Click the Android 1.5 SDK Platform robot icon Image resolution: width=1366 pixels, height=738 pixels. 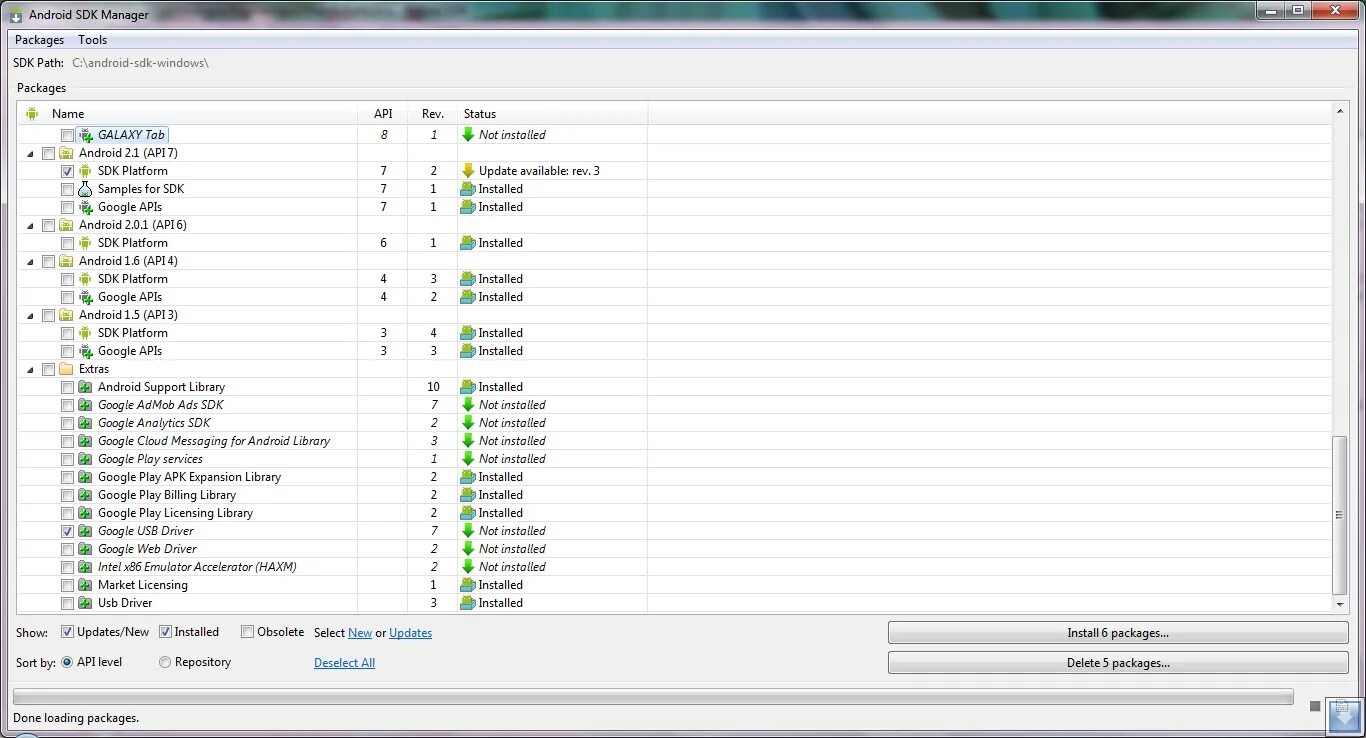[86, 333]
